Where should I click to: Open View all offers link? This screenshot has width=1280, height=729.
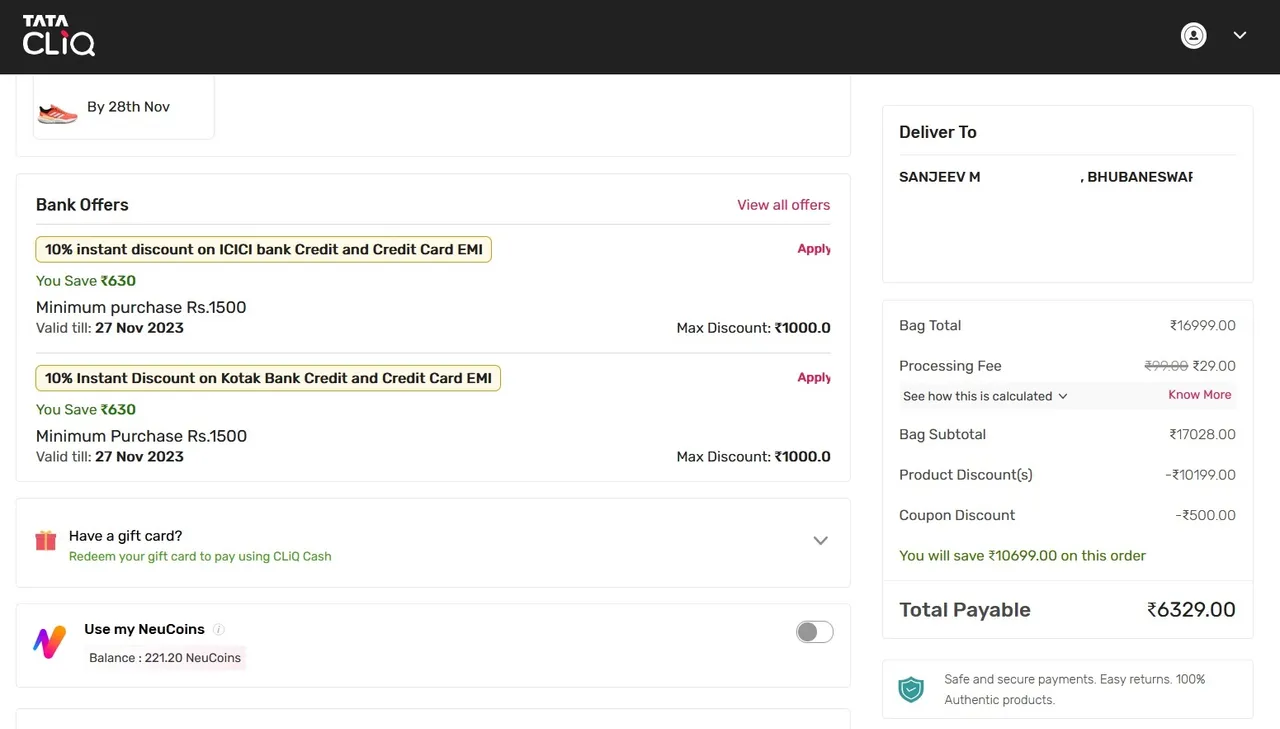[x=783, y=205]
